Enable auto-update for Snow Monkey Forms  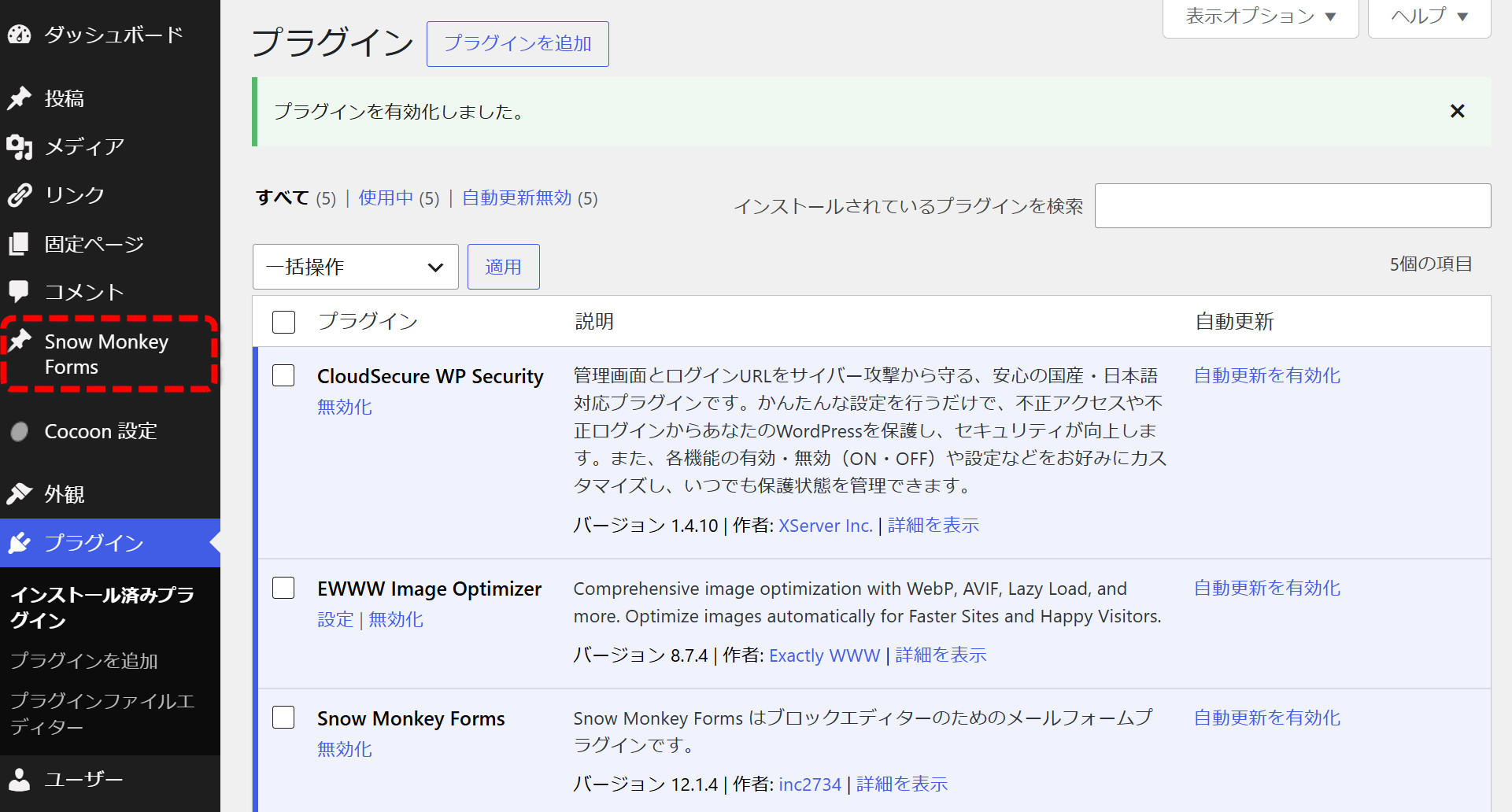click(1267, 718)
